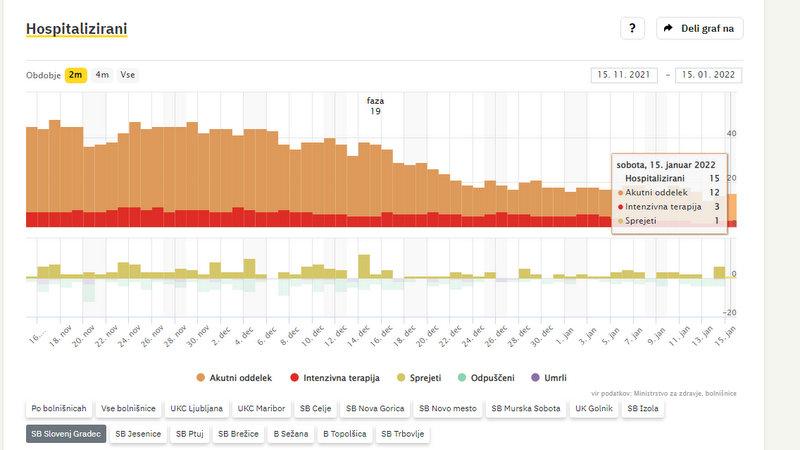Hide the Intenzivna terapija legend series
Screen dimensions: 800x450
337,377
